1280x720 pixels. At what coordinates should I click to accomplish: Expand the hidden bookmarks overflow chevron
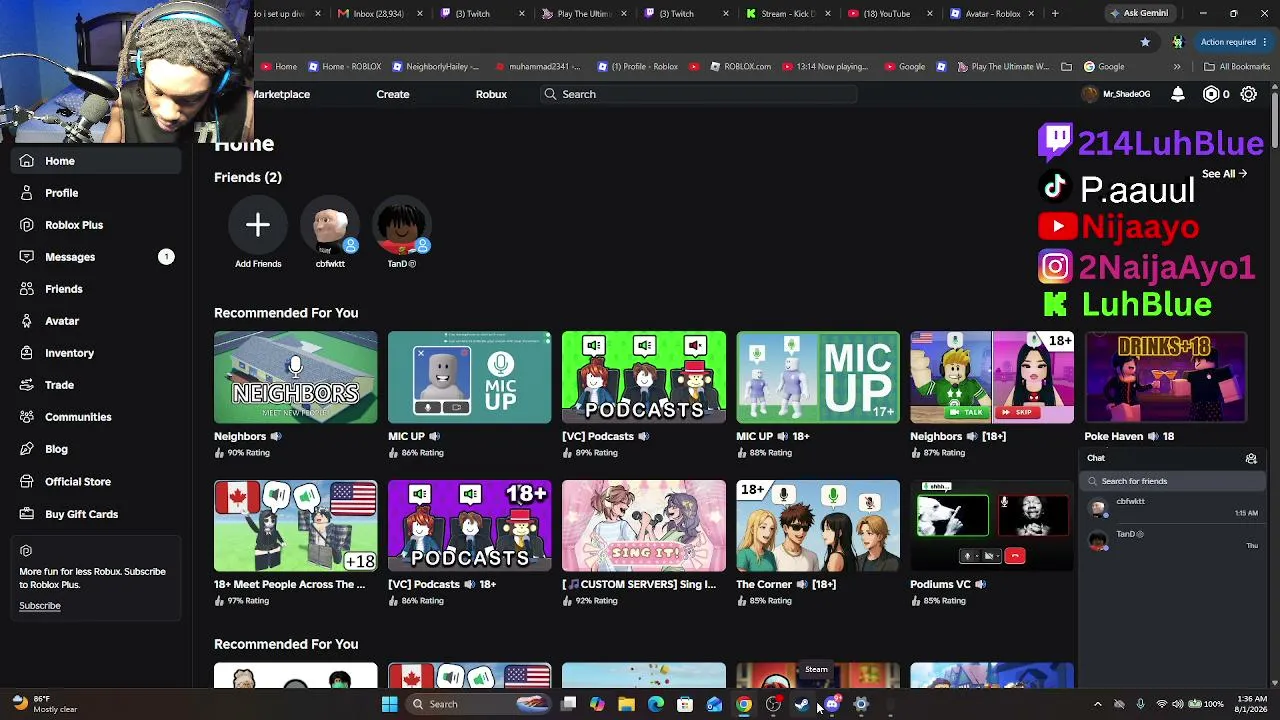(x=1177, y=67)
